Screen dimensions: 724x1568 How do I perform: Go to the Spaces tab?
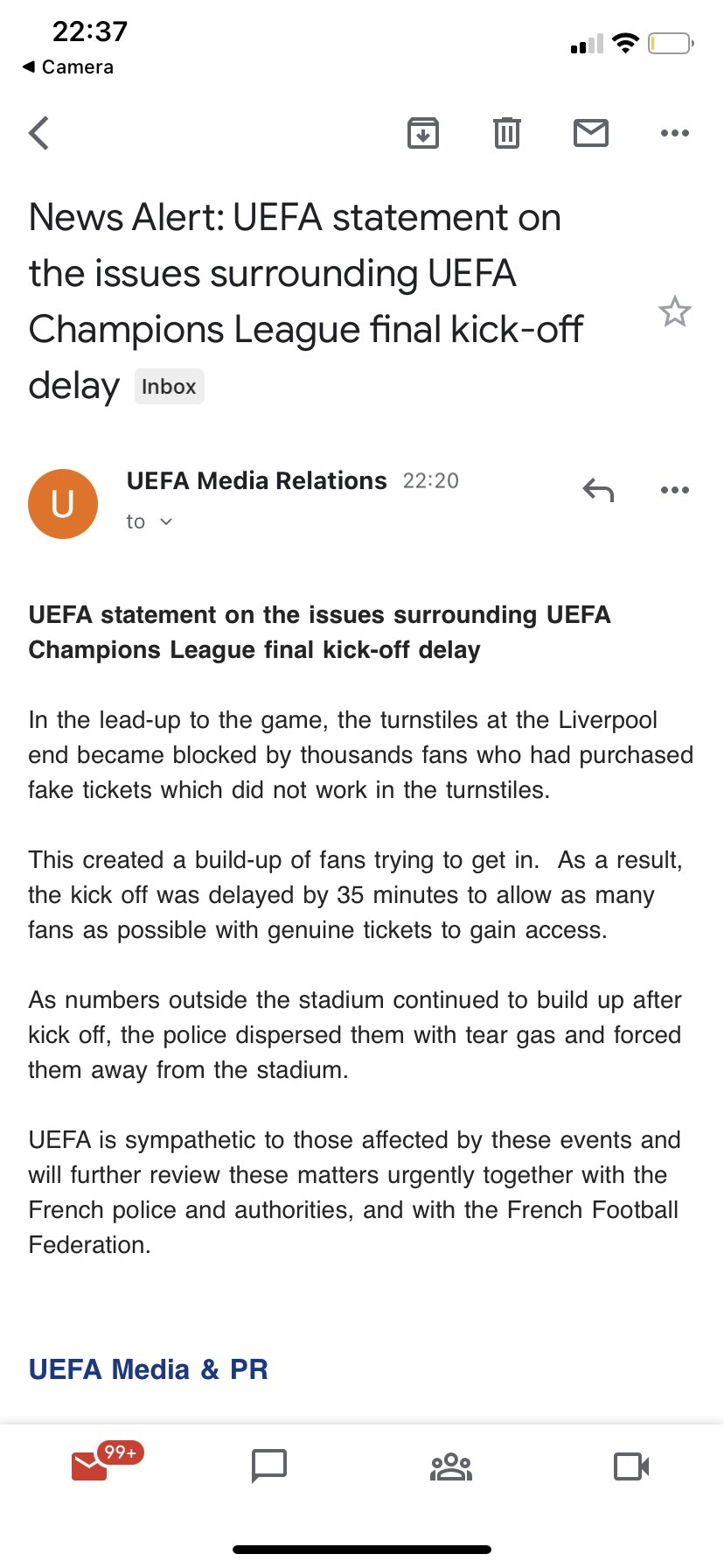tap(451, 1466)
